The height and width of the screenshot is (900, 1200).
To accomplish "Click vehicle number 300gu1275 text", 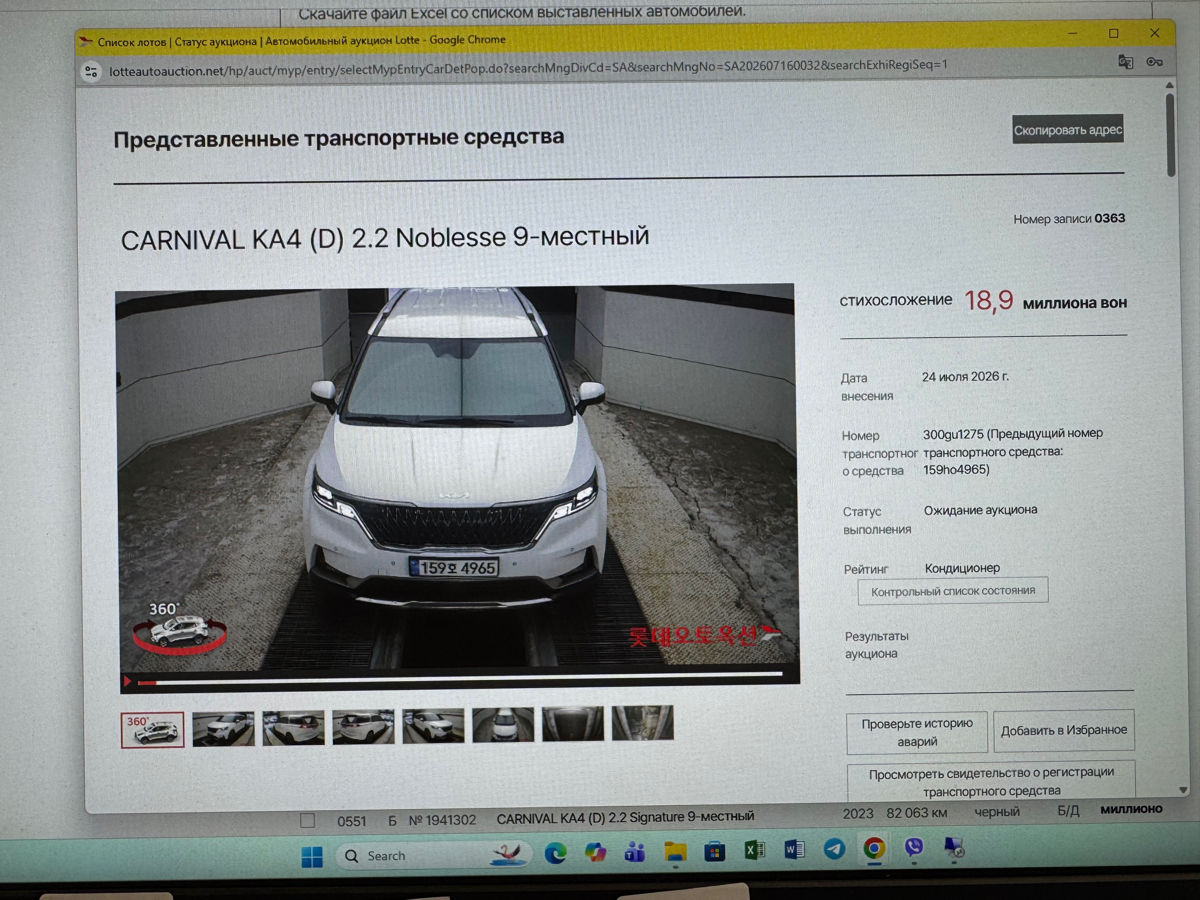I will click(954, 434).
